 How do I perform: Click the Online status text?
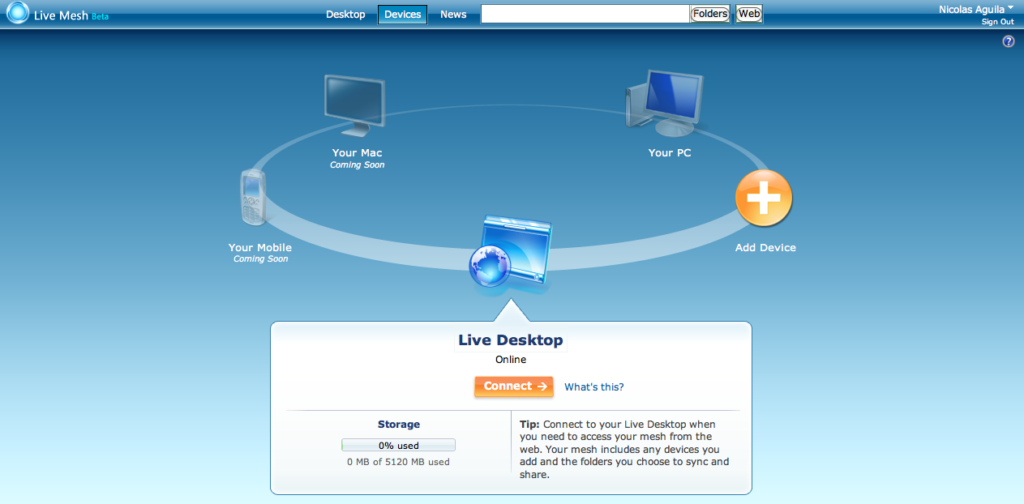point(511,360)
